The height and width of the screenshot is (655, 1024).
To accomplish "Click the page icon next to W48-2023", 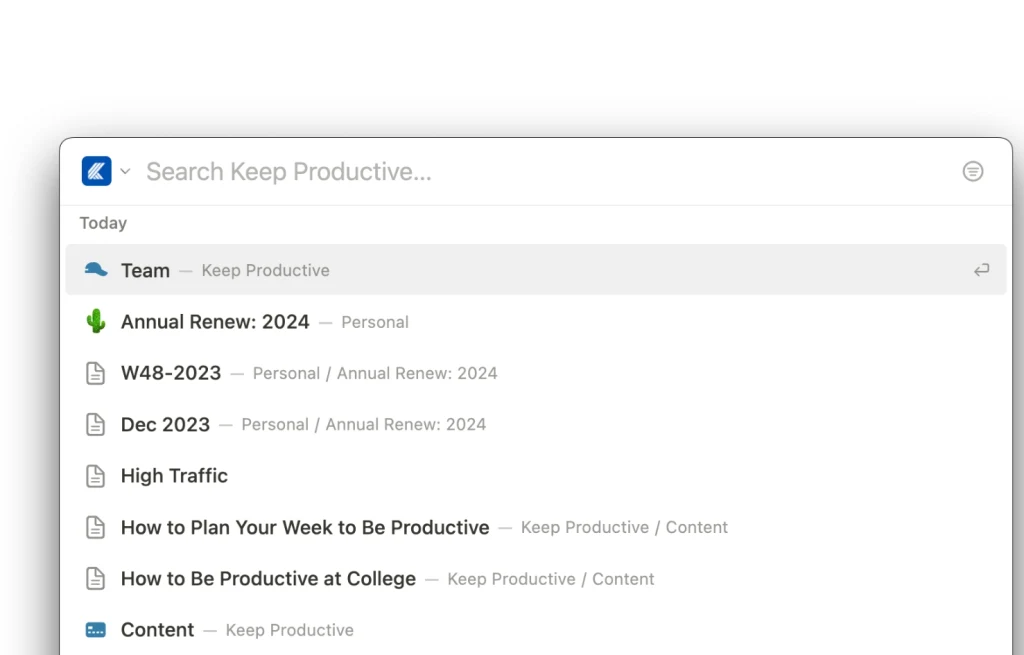I will point(95,372).
